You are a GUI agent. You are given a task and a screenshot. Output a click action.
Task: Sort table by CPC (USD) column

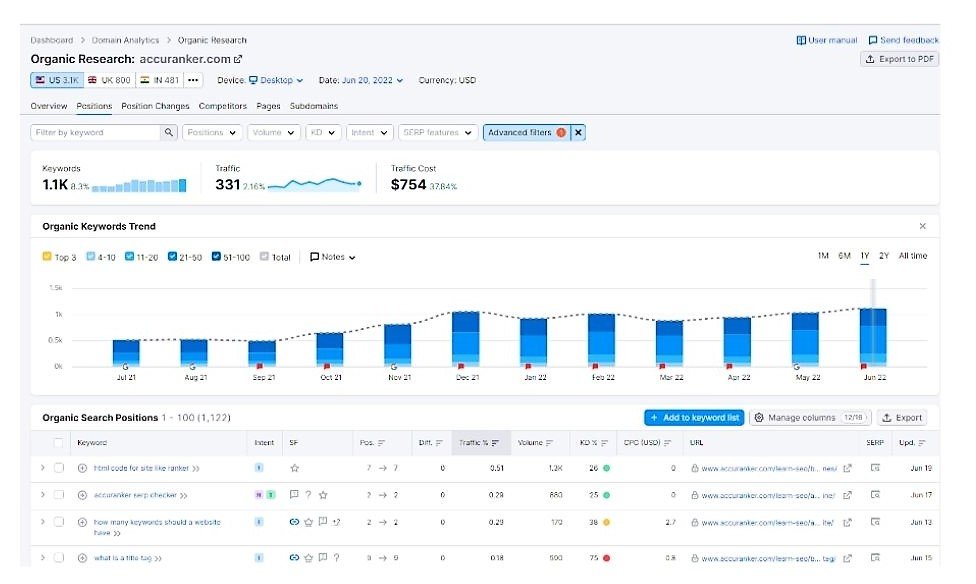(647, 443)
